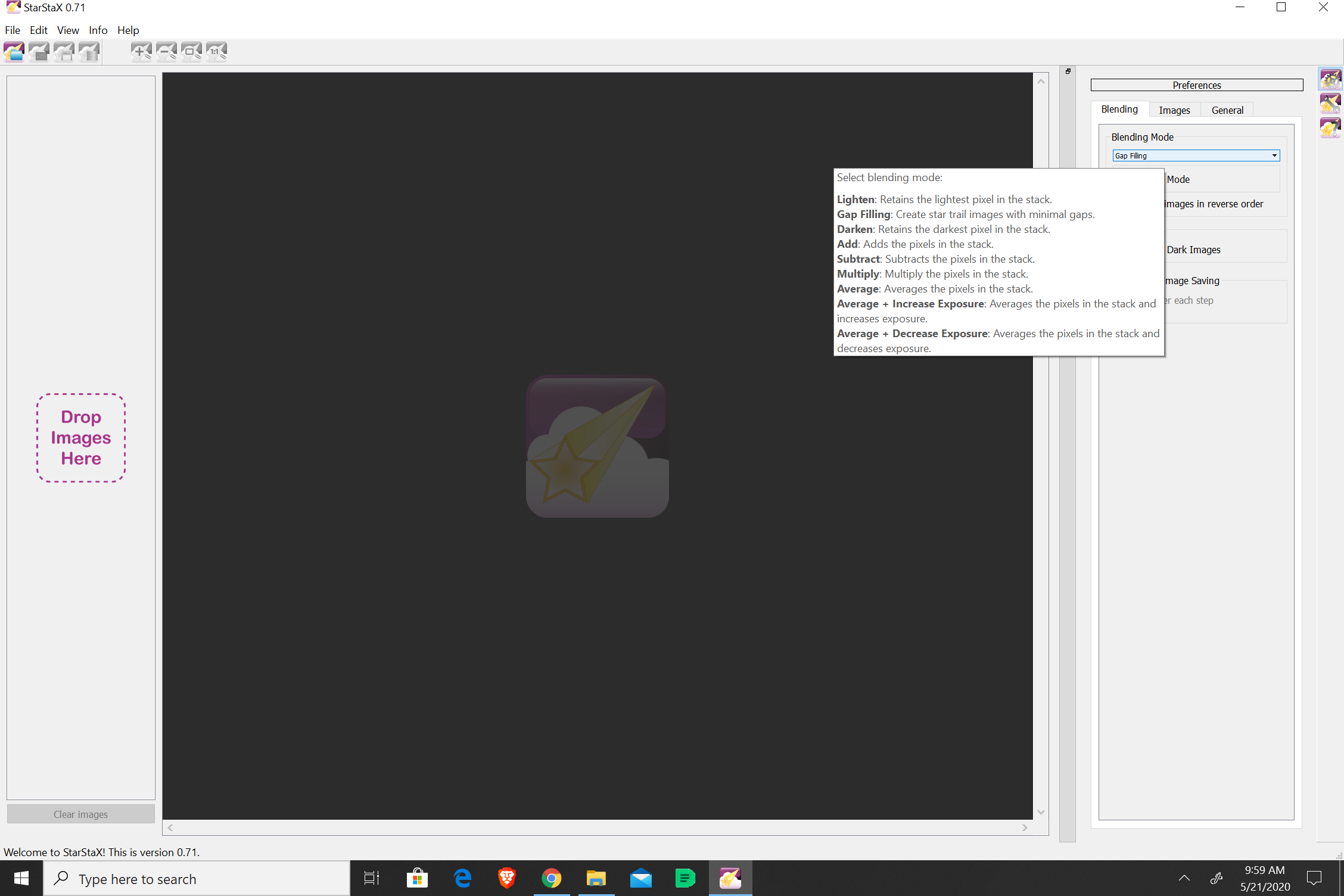1344x896 pixels.
Task: Show hidden system tray icons
Action: pos(1184,878)
